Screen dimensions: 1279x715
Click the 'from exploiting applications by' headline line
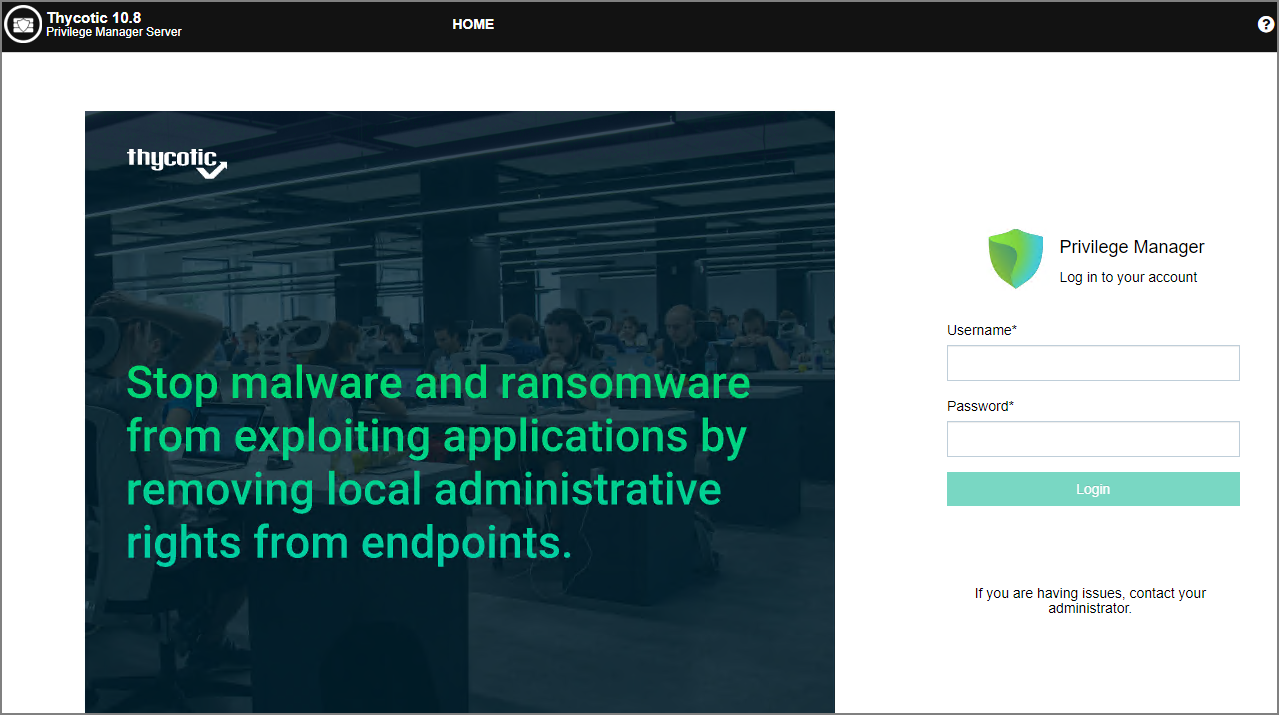[436, 436]
